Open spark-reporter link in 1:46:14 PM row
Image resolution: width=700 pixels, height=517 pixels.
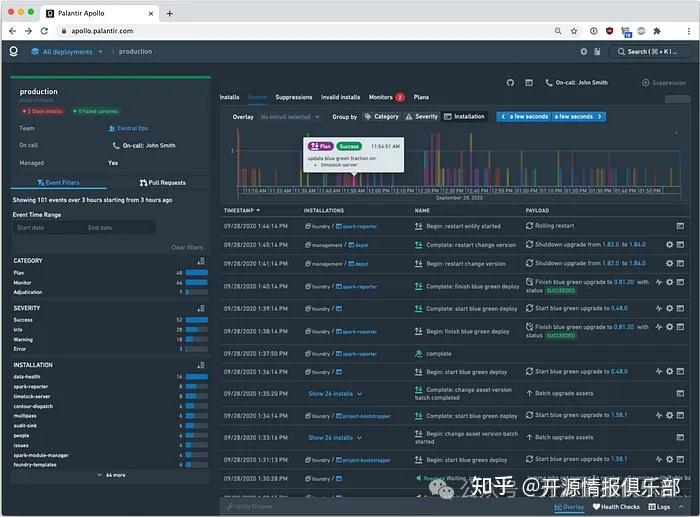357,226
